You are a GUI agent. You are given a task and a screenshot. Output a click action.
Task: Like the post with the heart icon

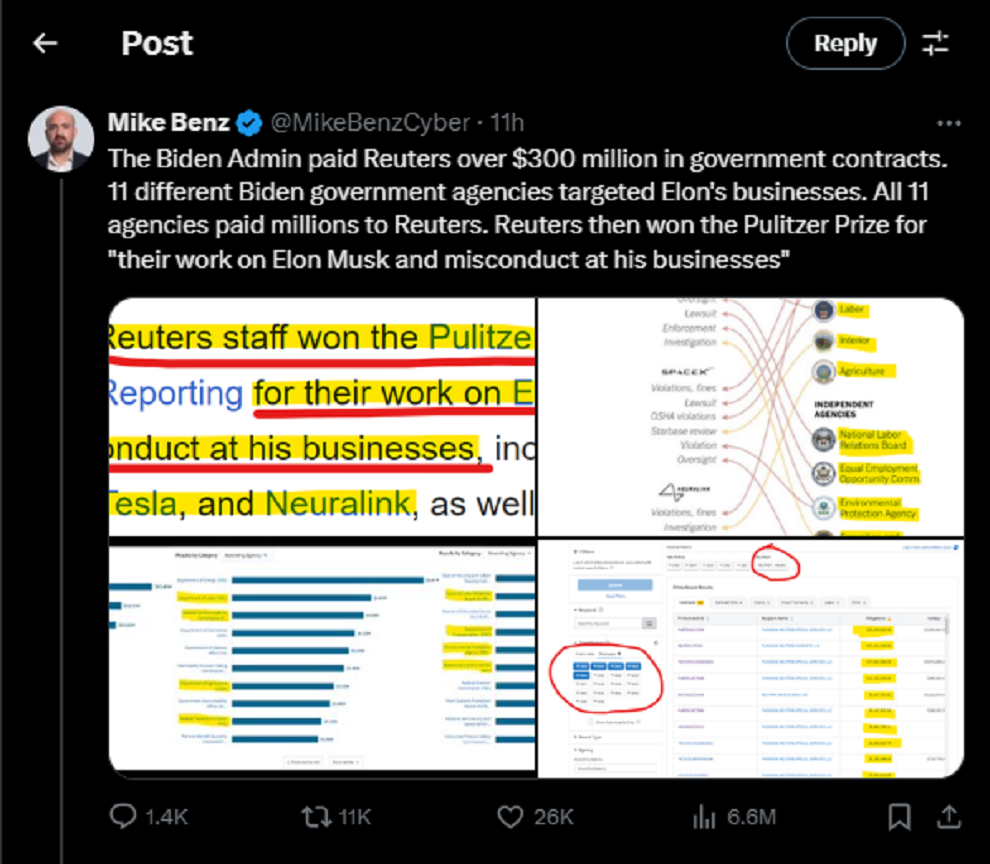click(510, 816)
